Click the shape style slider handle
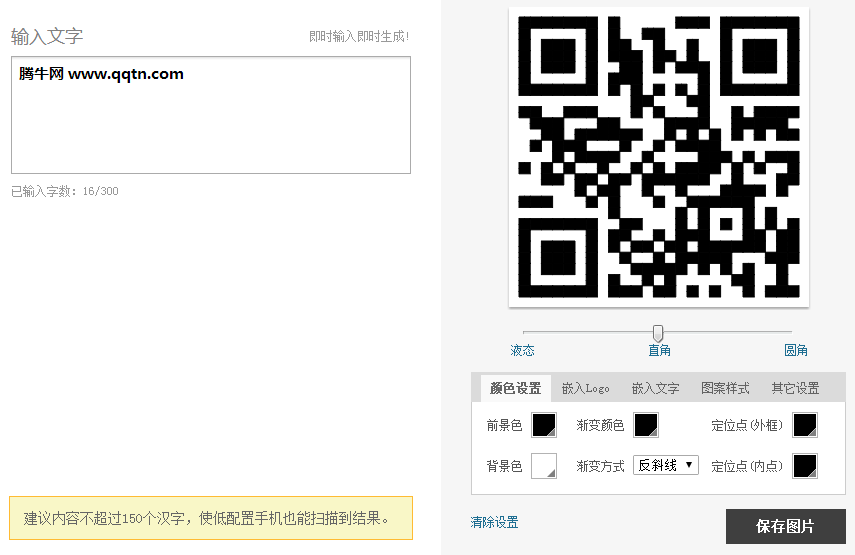Viewport: 855px width, 555px height. (658, 333)
